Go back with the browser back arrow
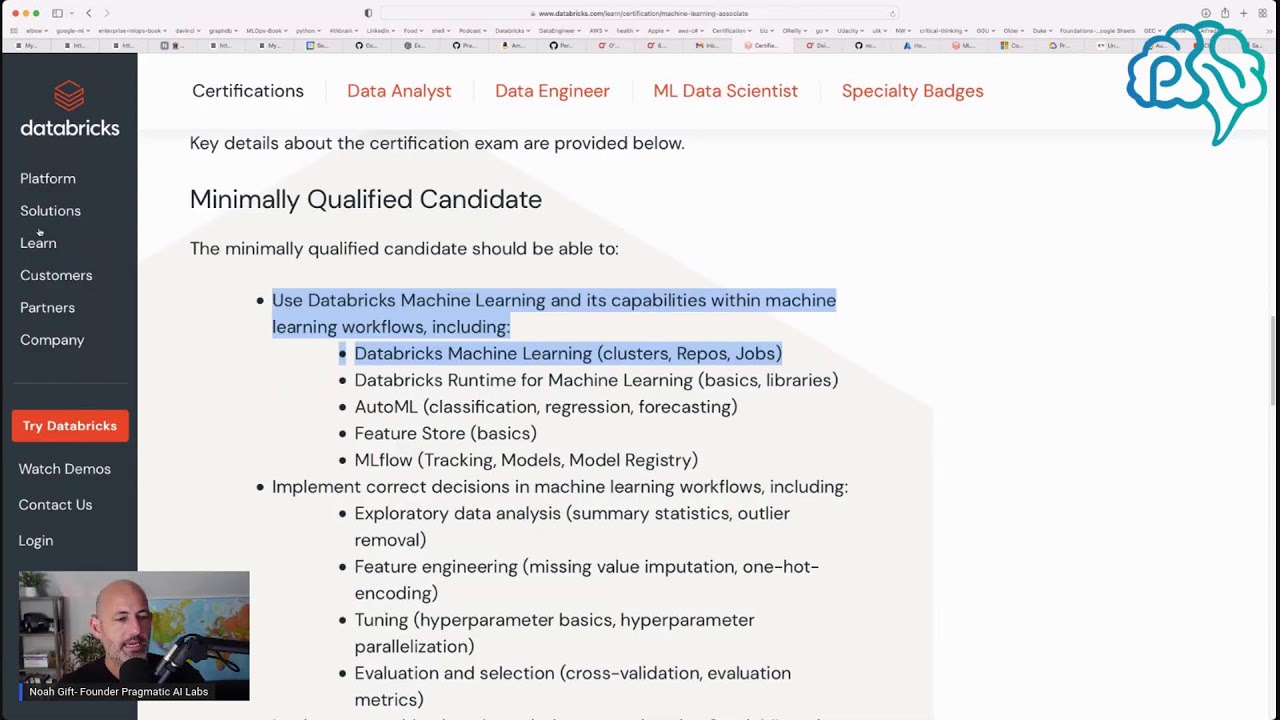Screen dimensions: 1280x720 coord(89,13)
